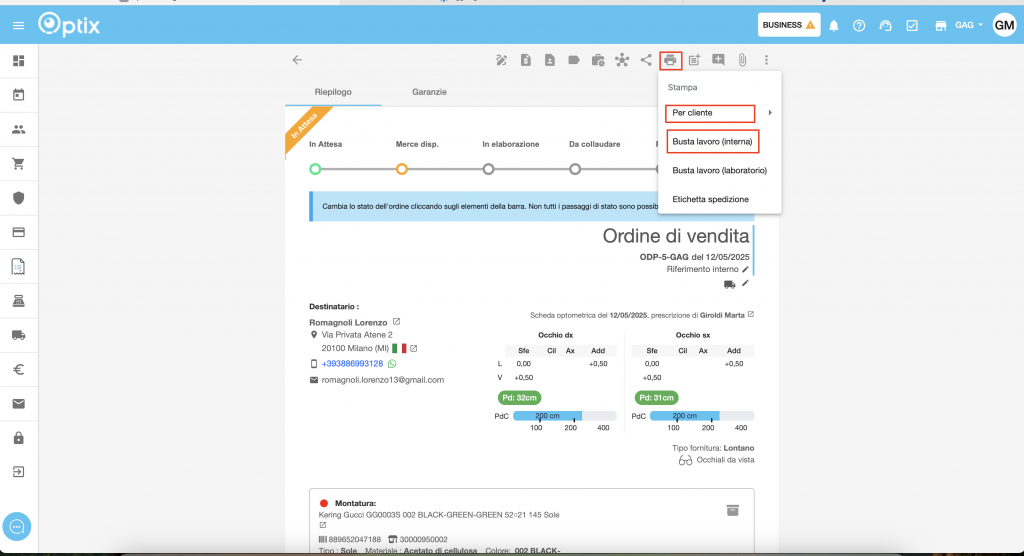The height and width of the screenshot is (556, 1024).
Task: Open the notifications bell
Action: (x=833, y=25)
